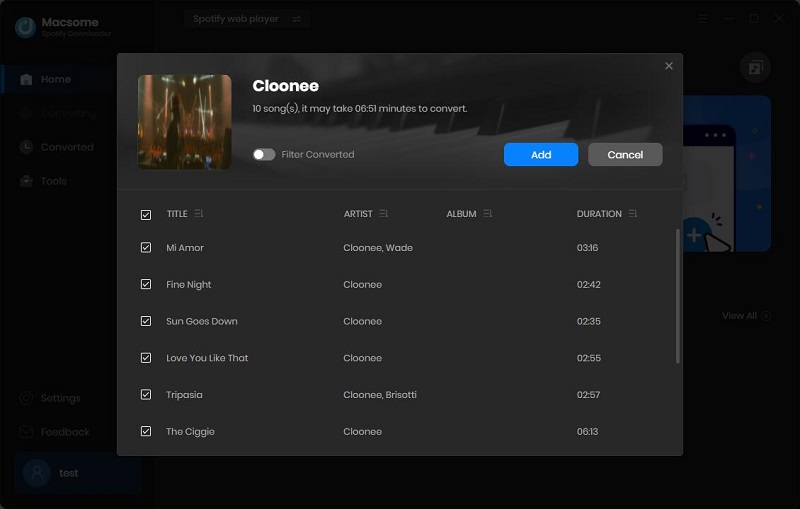Click the Tripasia song title

[184, 395]
